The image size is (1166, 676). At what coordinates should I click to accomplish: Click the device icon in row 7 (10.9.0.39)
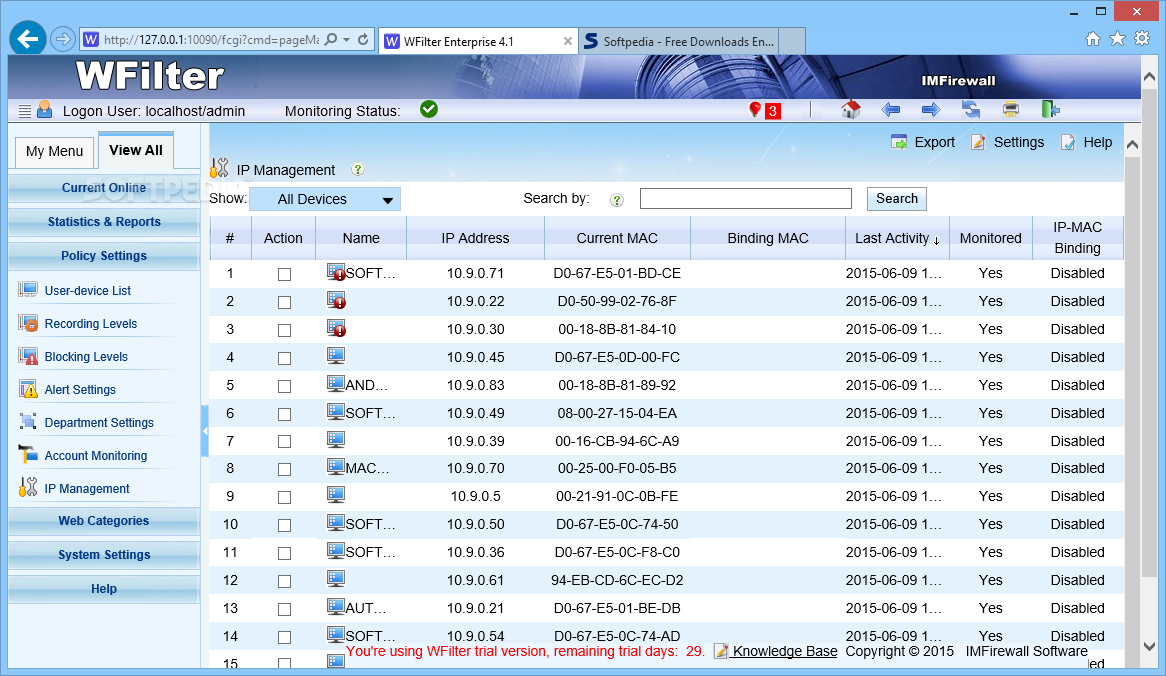335,440
